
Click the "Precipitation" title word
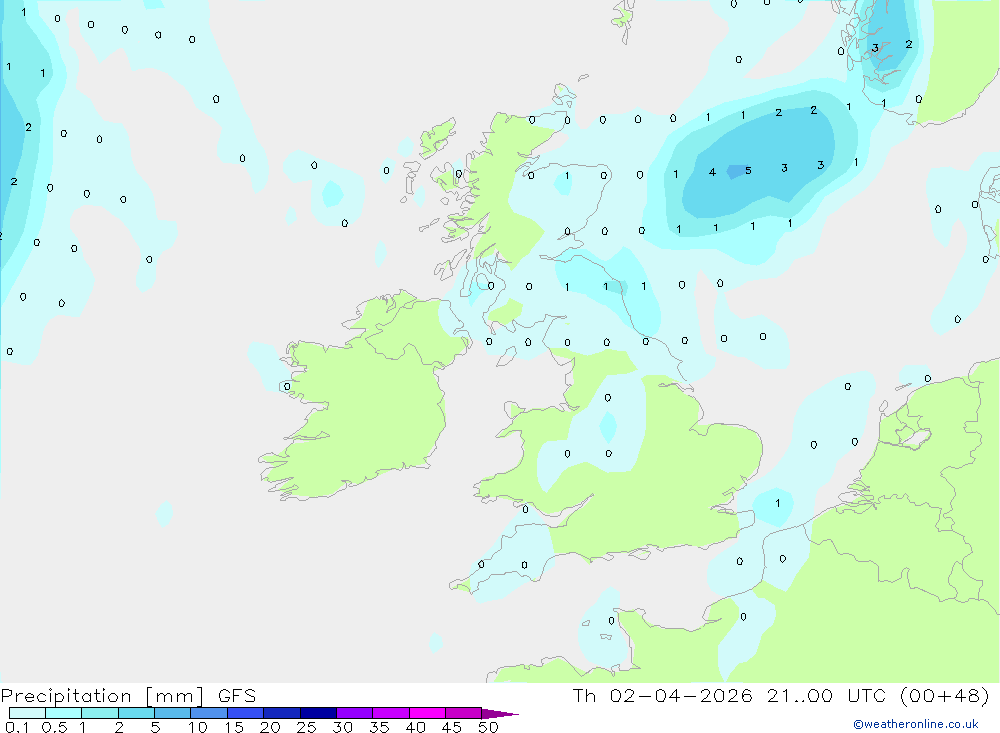pos(66,696)
